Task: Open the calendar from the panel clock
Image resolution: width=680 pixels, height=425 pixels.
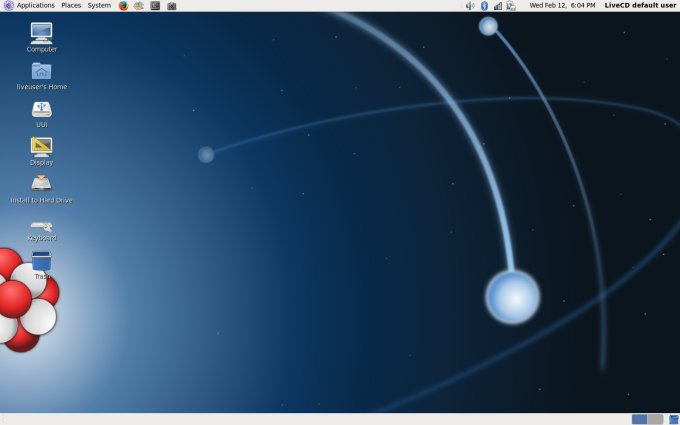Action: point(562,6)
